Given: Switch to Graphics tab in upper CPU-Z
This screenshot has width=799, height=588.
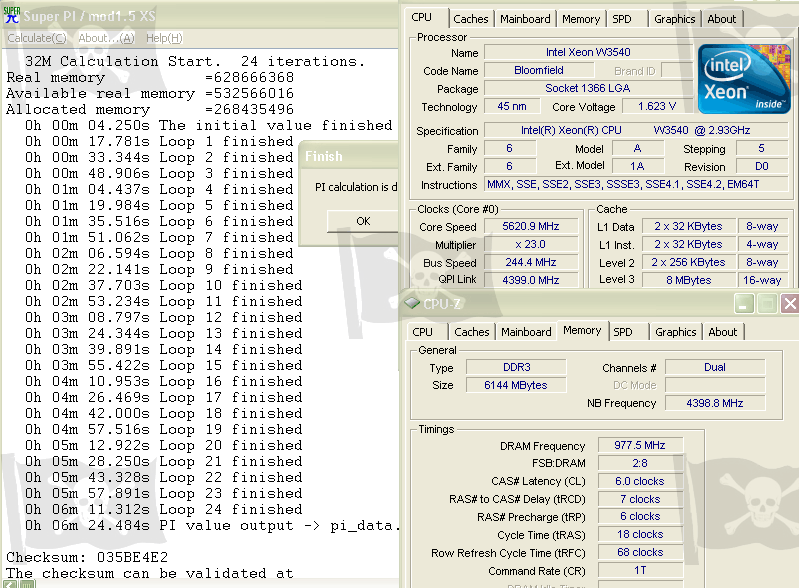Looking at the screenshot, I should [674, 19].
